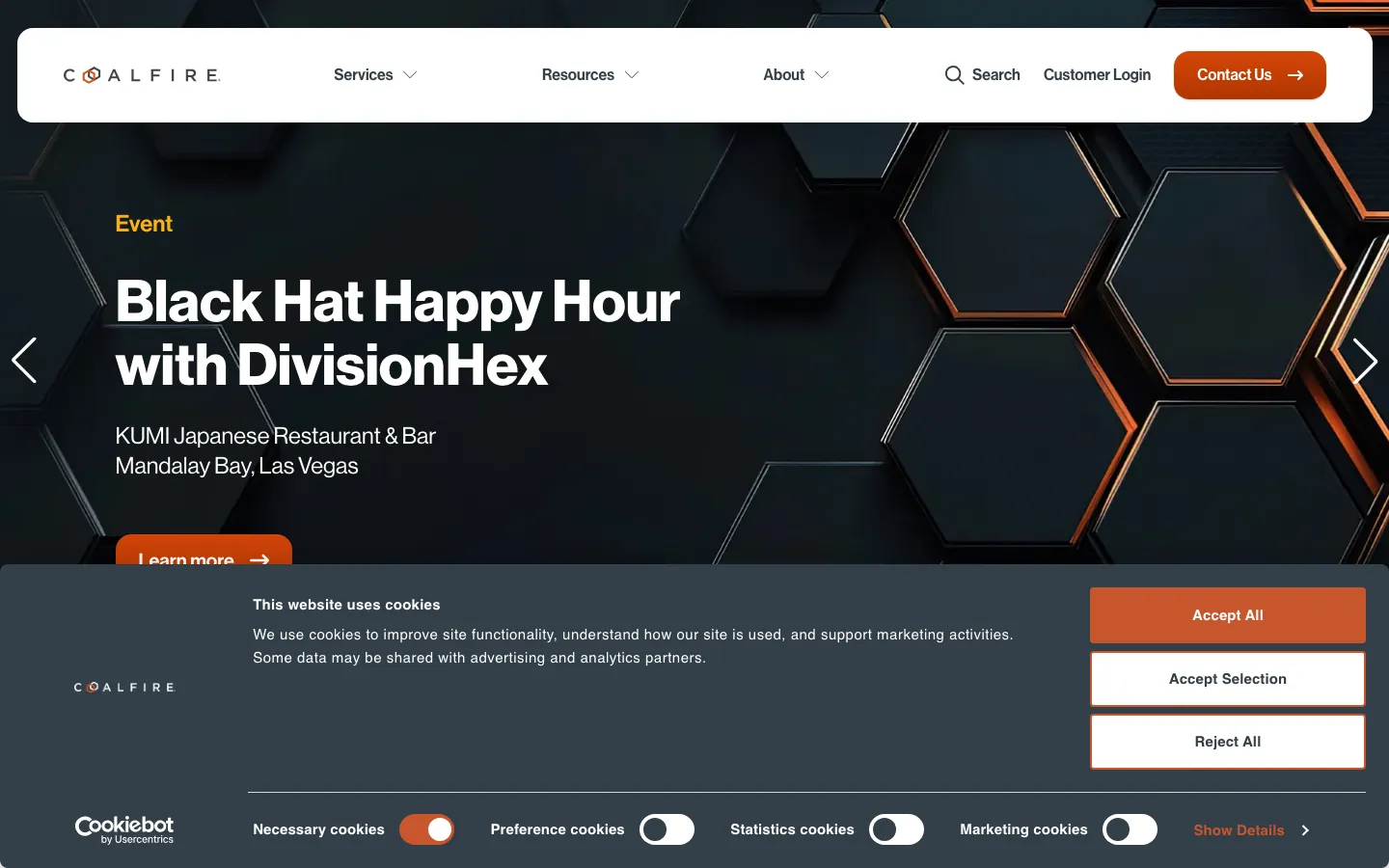Viewport: 1389px width, 868px height.
Task: Reject all cookies
Action: 1228,742
